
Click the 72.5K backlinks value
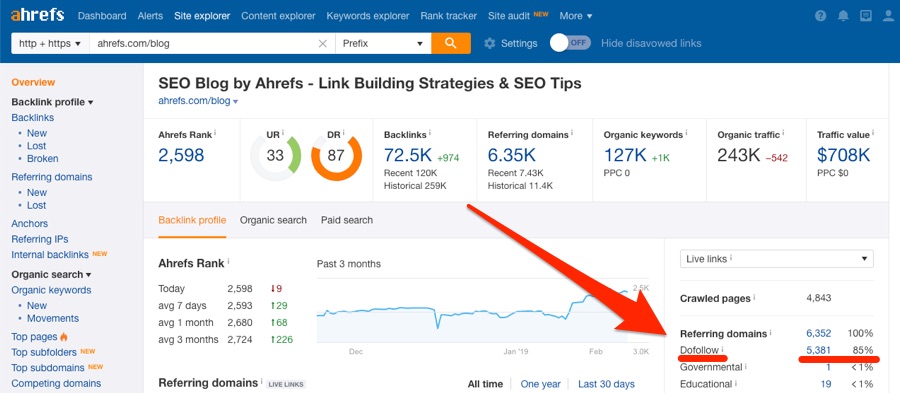[408, 155]
